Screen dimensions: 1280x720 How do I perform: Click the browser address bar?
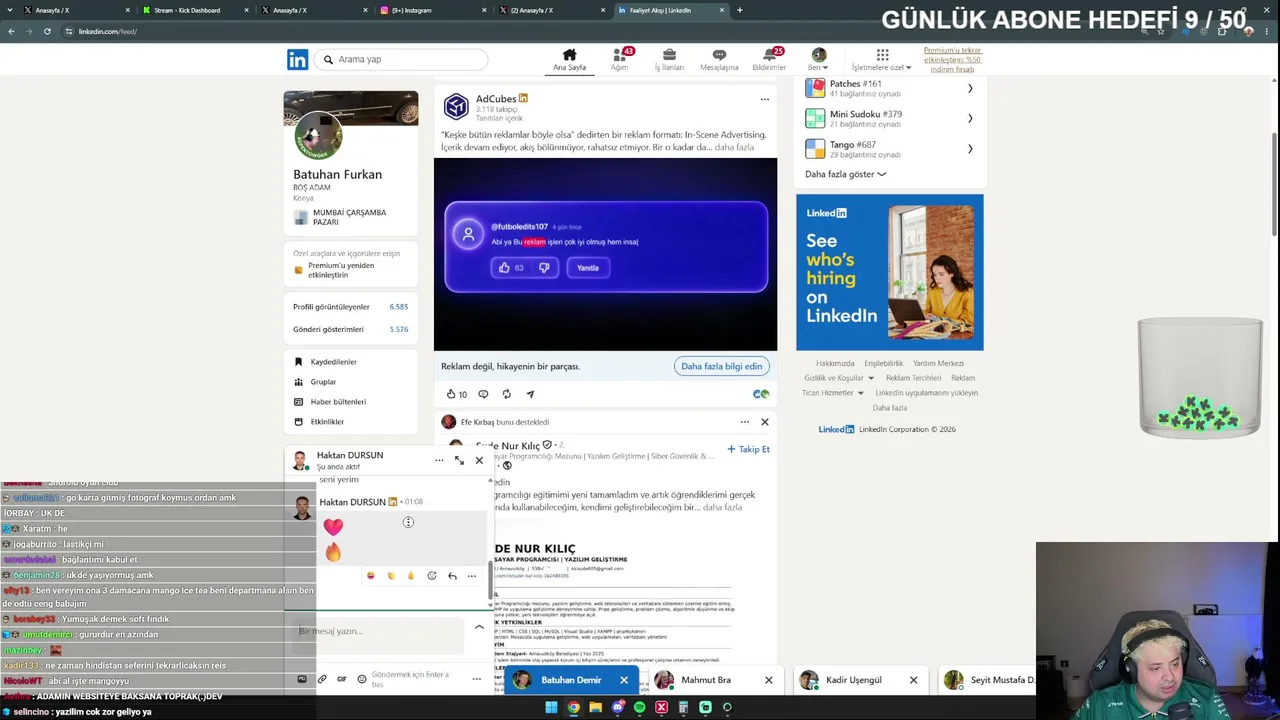(x=600, y=31)
